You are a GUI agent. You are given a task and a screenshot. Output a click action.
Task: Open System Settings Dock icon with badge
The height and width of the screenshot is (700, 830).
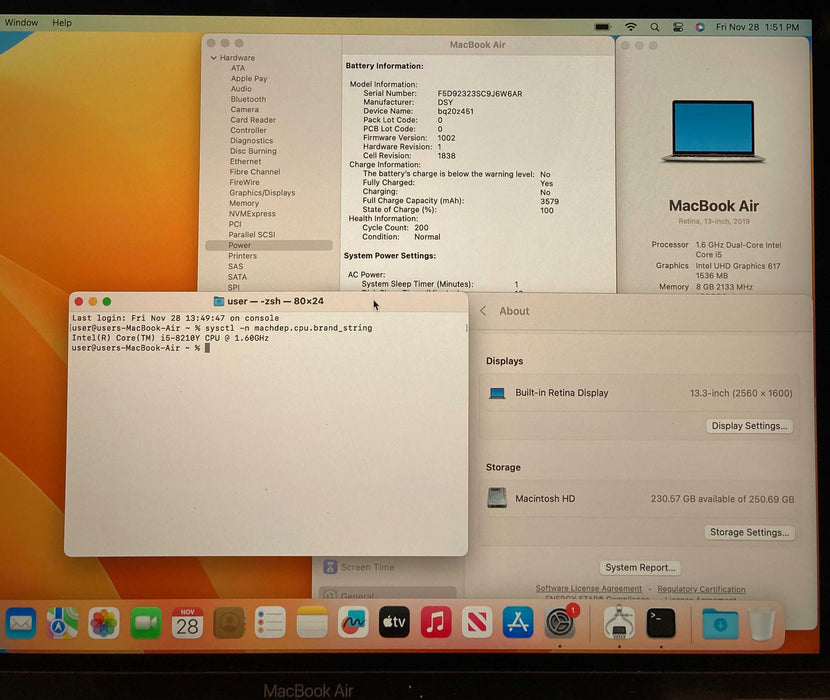(x=561, y=622)
